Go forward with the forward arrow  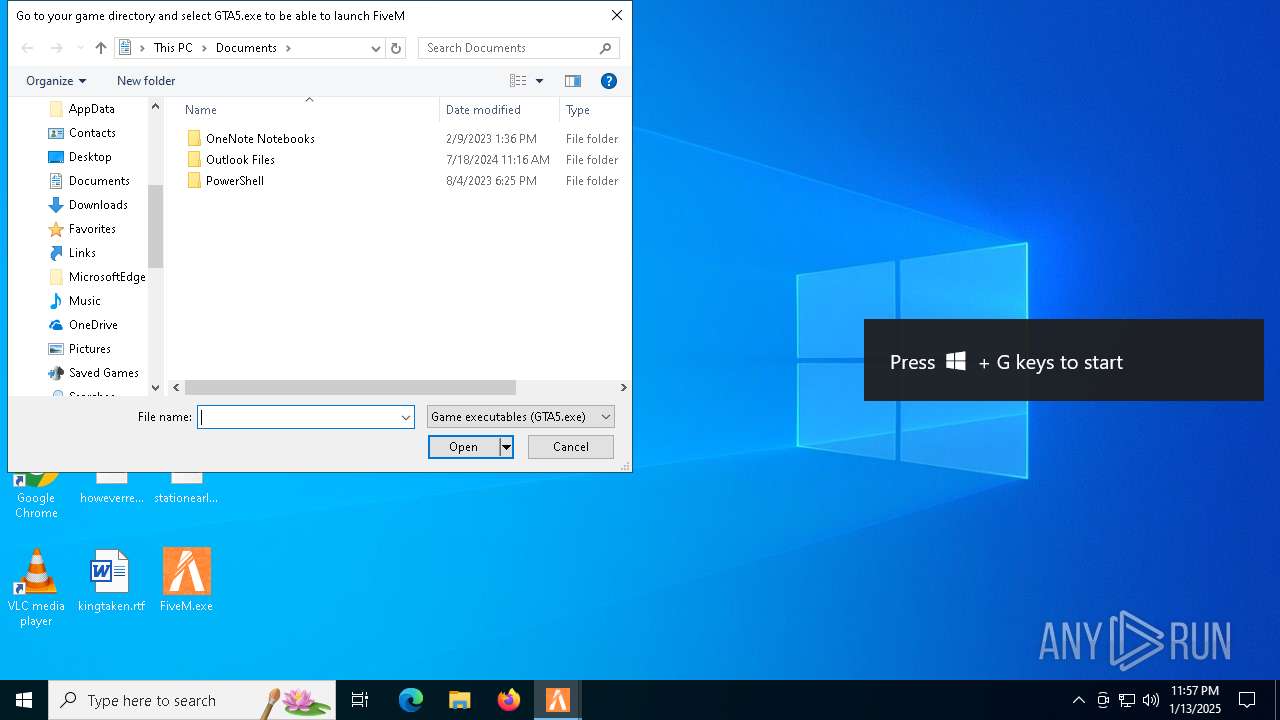click(56, 48)
